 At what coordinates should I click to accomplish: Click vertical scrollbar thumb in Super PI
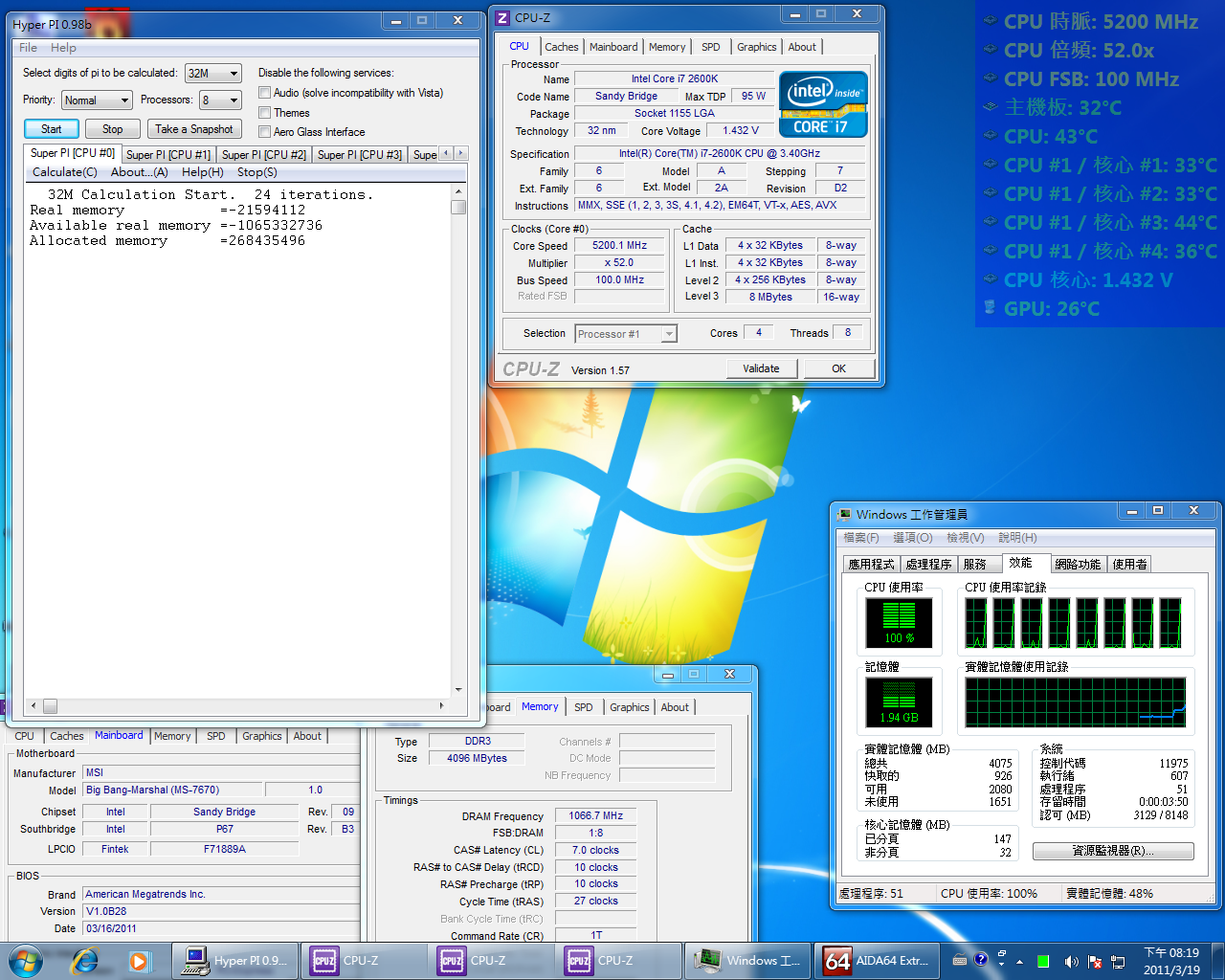[x=458, y=207]
